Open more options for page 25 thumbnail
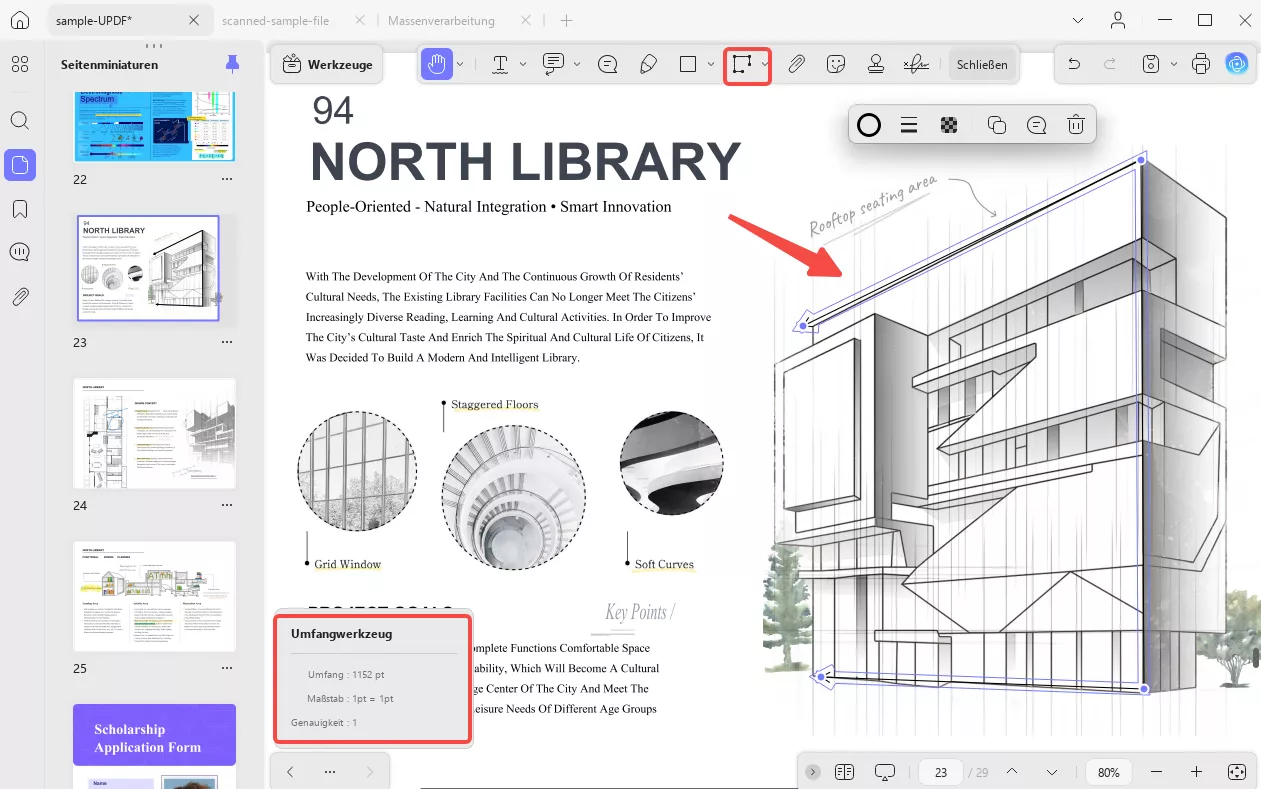Screen dimensions: 1261x789 227,668
